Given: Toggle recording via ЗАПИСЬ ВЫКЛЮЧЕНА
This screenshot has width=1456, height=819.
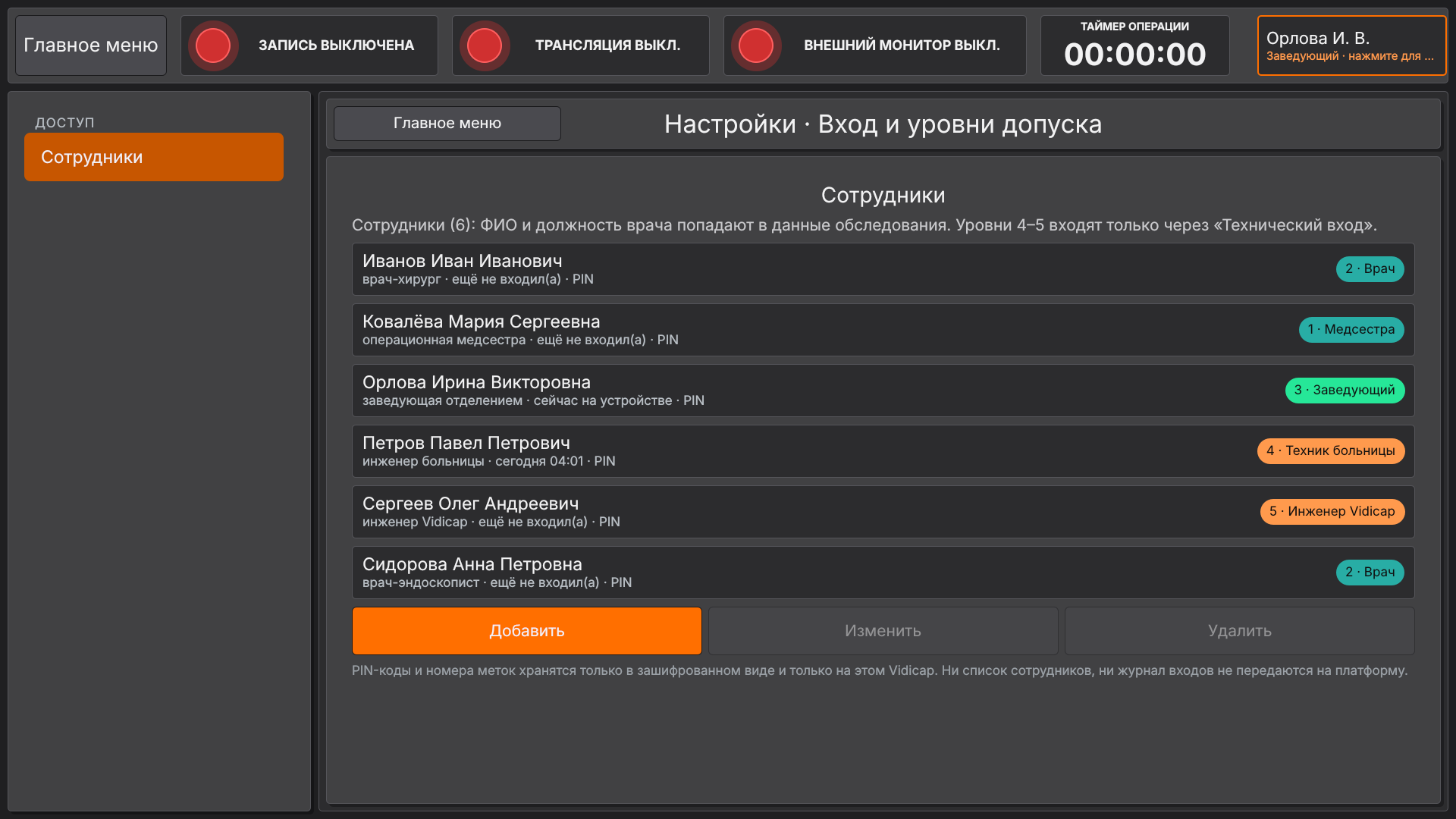Looking at the screenshot, I should tap(309, 45).
